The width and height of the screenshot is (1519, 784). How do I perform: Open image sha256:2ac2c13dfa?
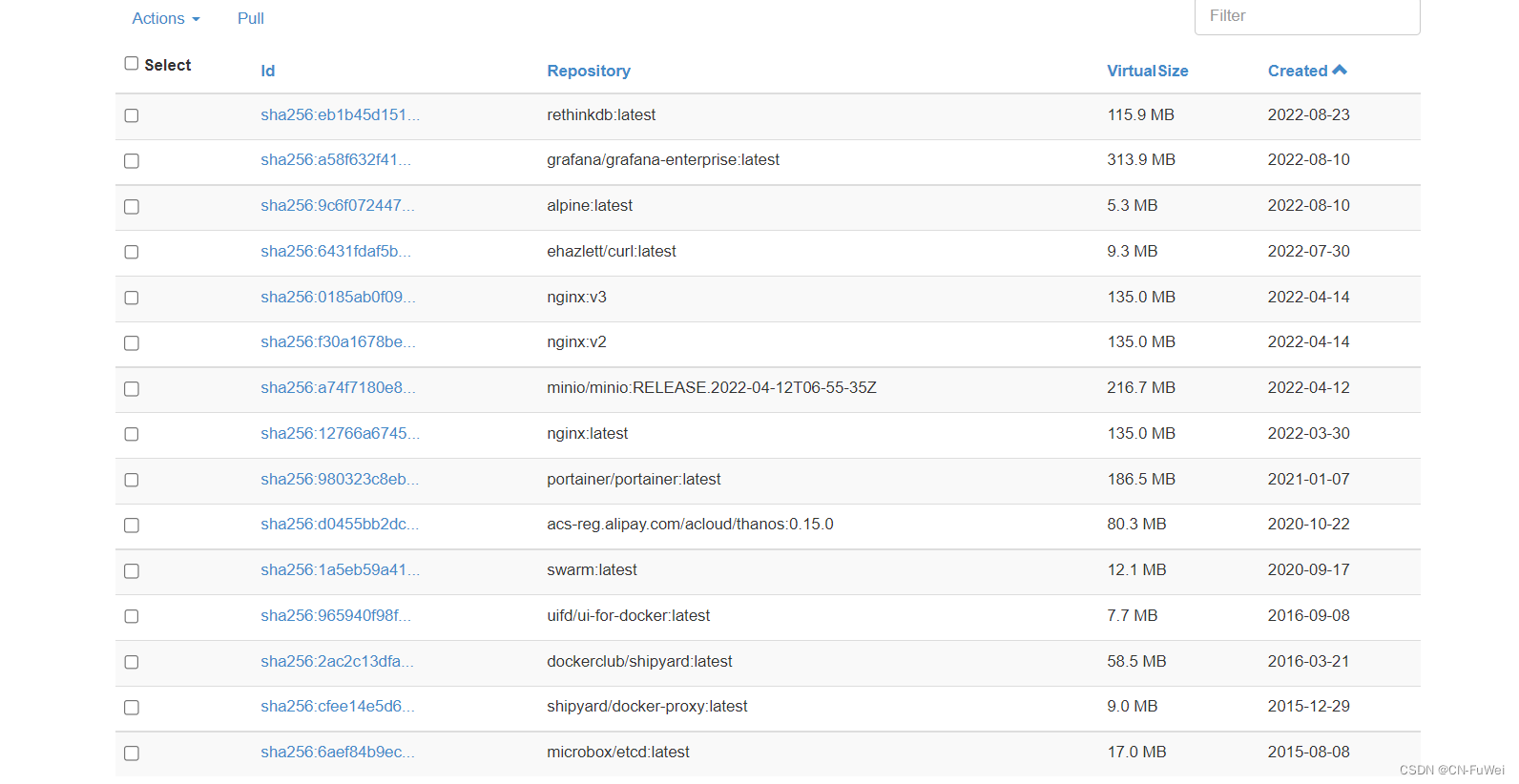[x=337, y=661]
